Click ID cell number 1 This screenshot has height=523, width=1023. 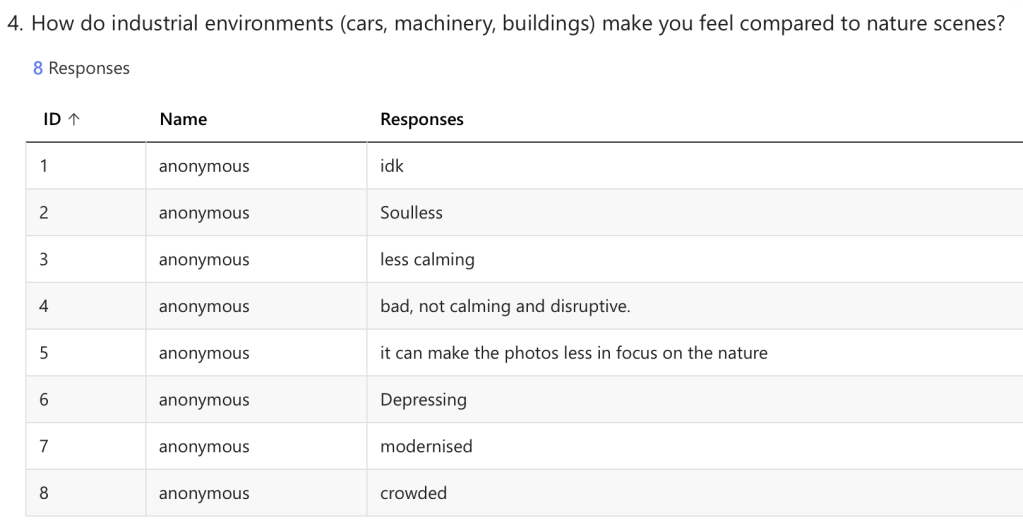(x=44, y=166)
